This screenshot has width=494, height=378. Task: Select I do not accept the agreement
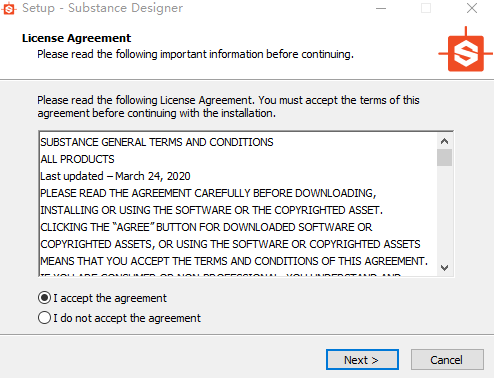(119, 318)
